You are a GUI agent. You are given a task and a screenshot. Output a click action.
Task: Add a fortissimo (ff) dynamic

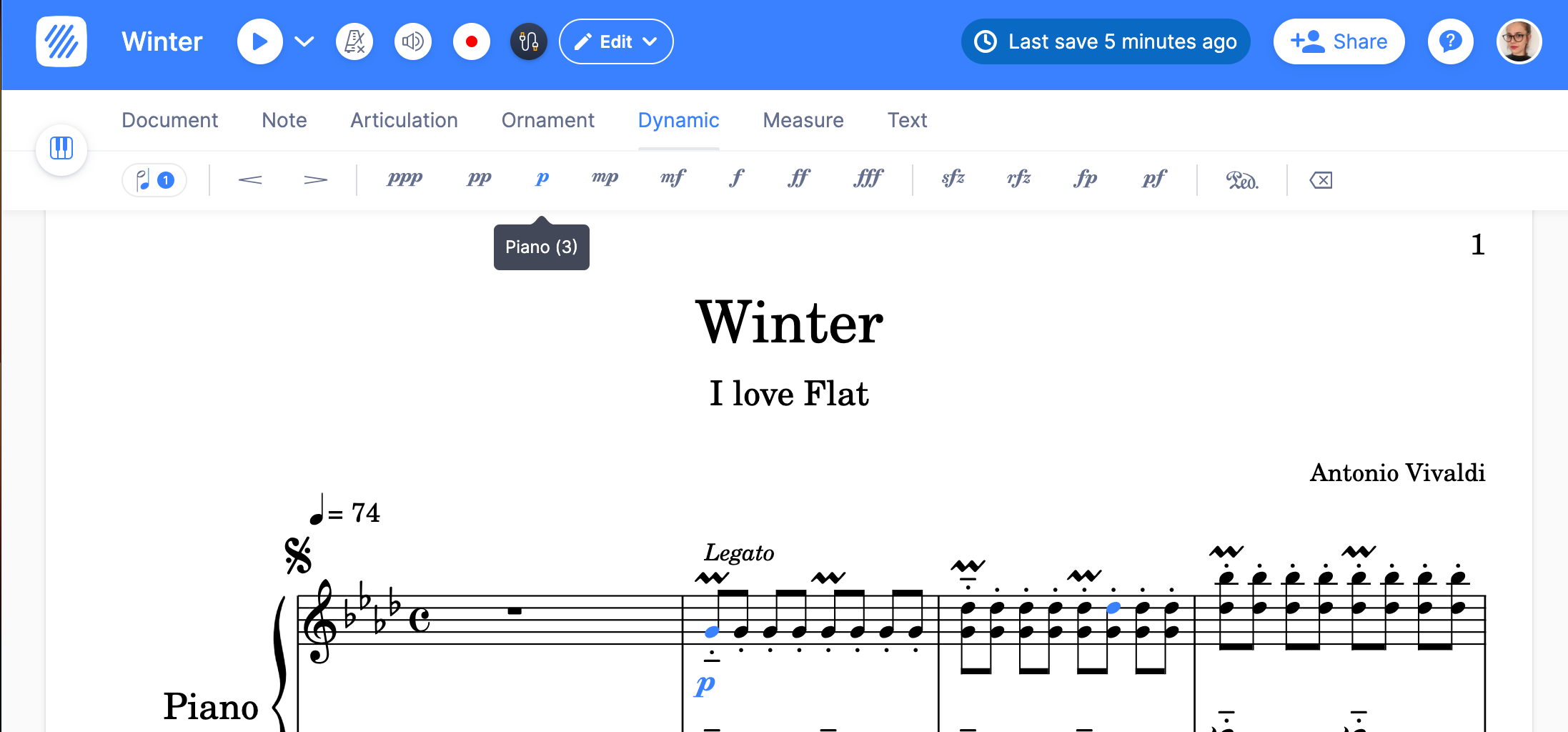coord(798,179)
